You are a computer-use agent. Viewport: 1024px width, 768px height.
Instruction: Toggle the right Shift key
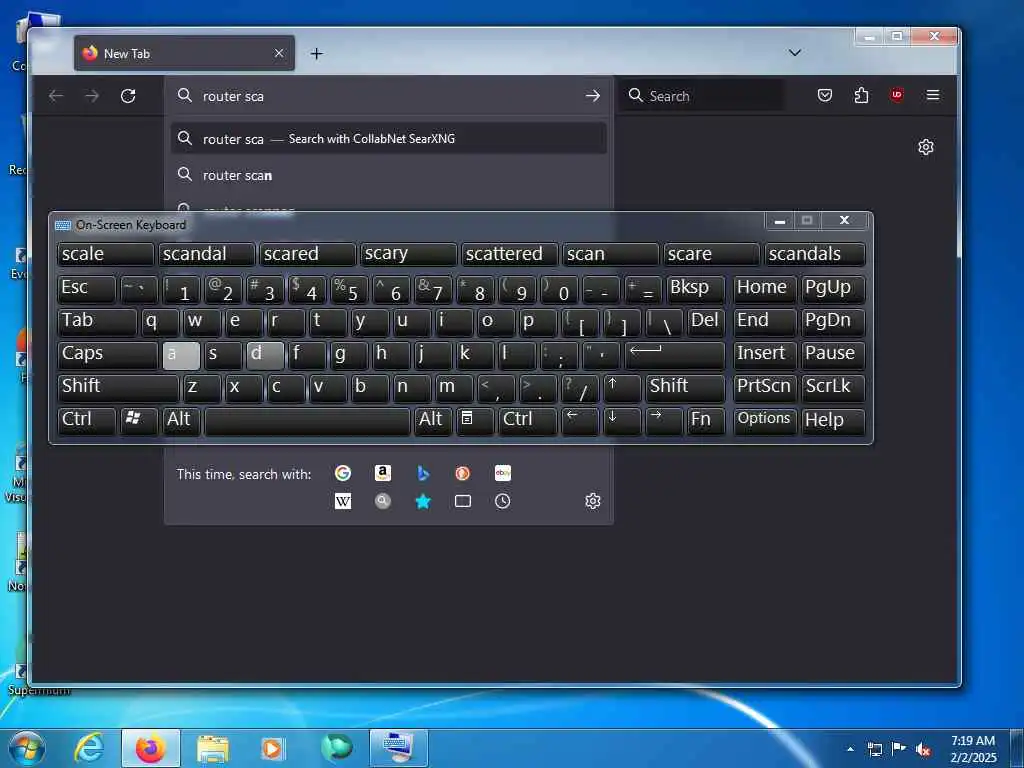(685, 387)
